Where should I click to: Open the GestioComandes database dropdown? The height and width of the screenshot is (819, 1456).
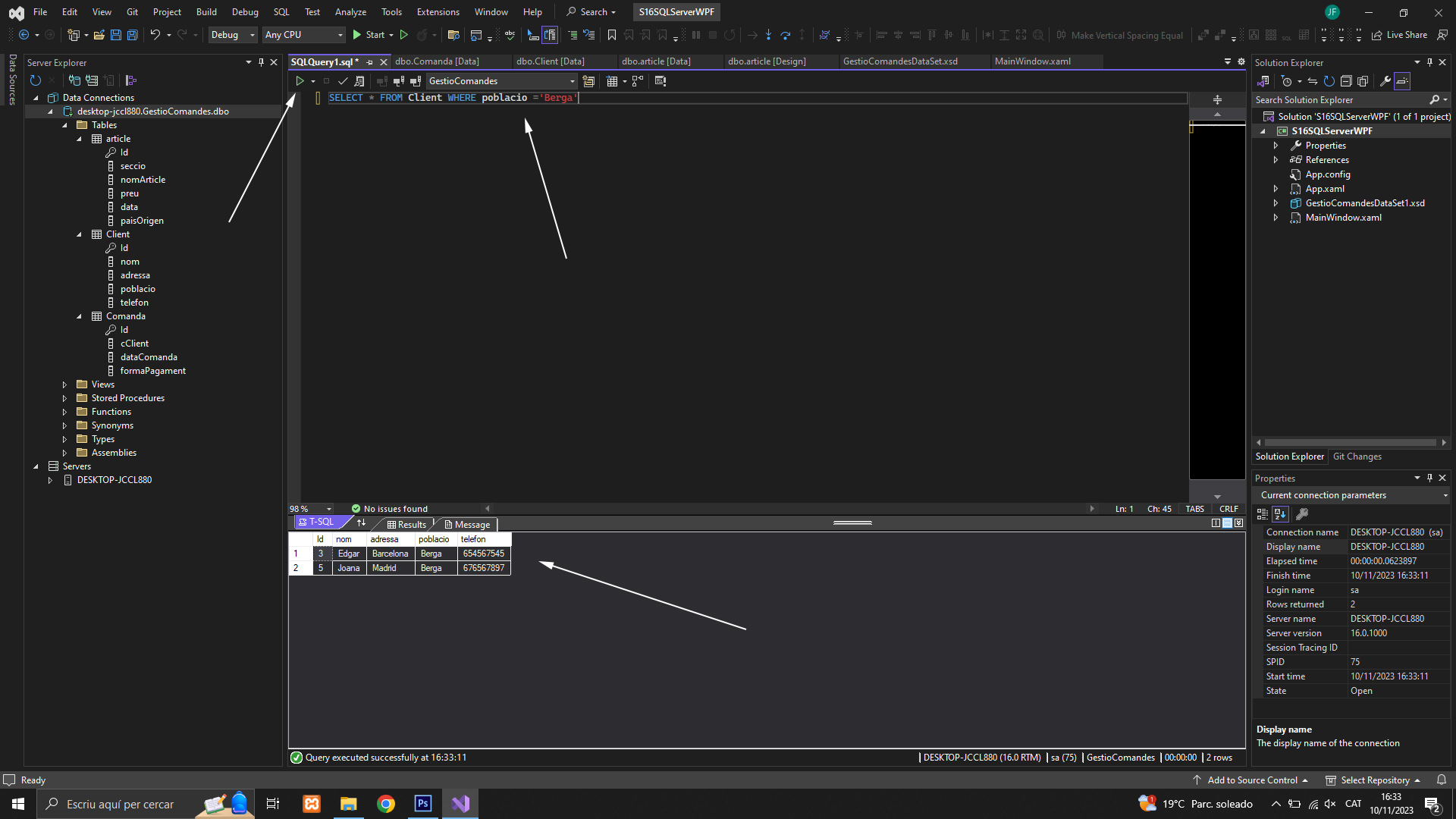coord(572,81)
